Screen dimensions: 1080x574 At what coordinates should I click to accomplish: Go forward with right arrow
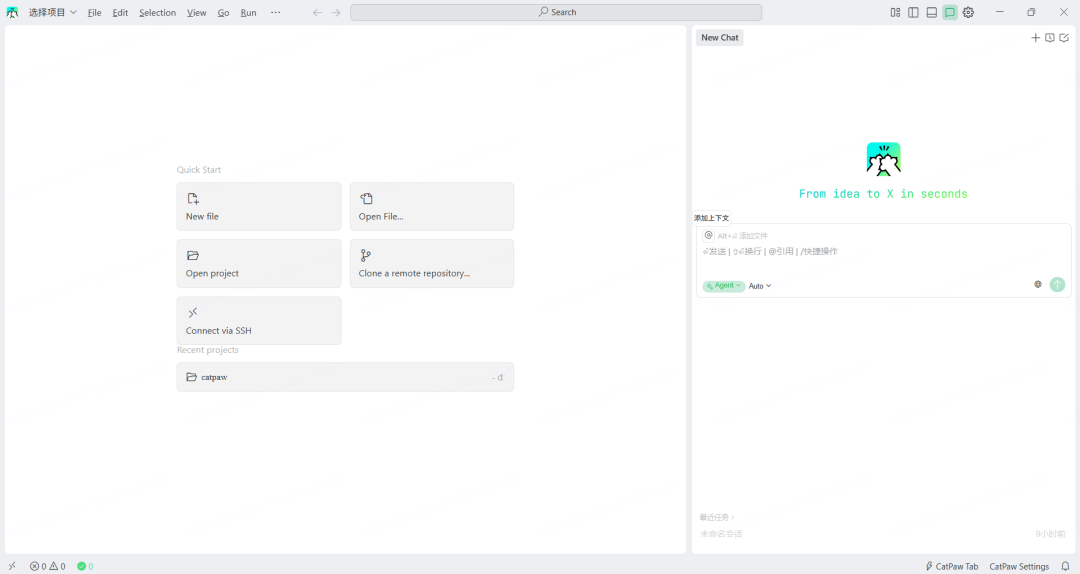(x=335, y=12)
